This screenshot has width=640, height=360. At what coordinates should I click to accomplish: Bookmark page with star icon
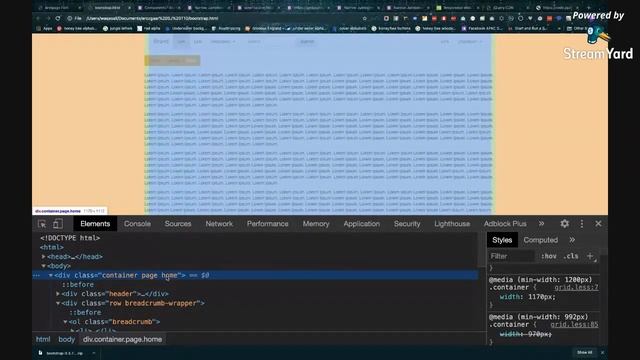tap(364, 18)
